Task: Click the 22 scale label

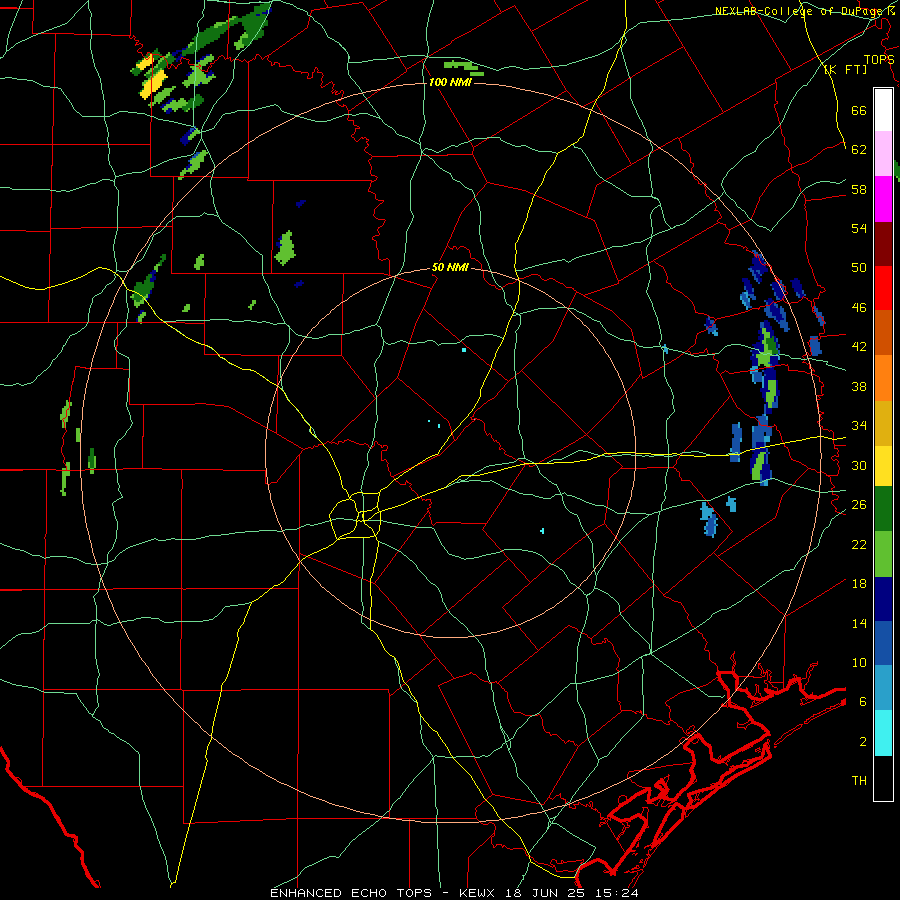Action: coord(859,544)
